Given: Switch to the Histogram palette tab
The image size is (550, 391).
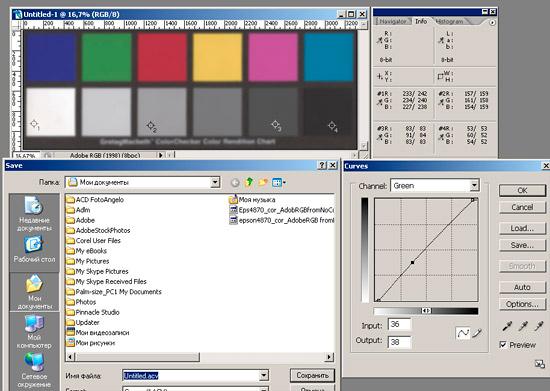Looking at the screenshot, I should click(x=450, y=21).
